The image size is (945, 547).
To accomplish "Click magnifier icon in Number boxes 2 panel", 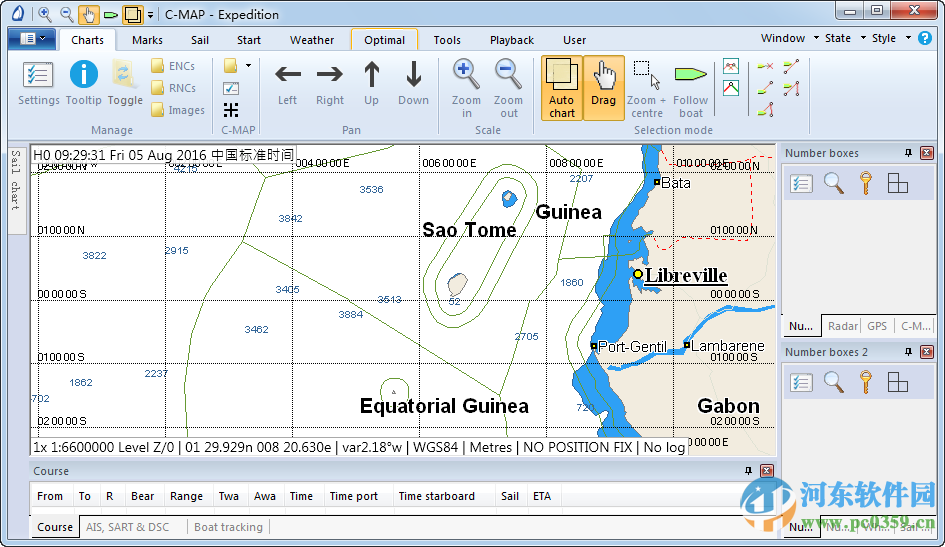I will click(x=834, y=382).
